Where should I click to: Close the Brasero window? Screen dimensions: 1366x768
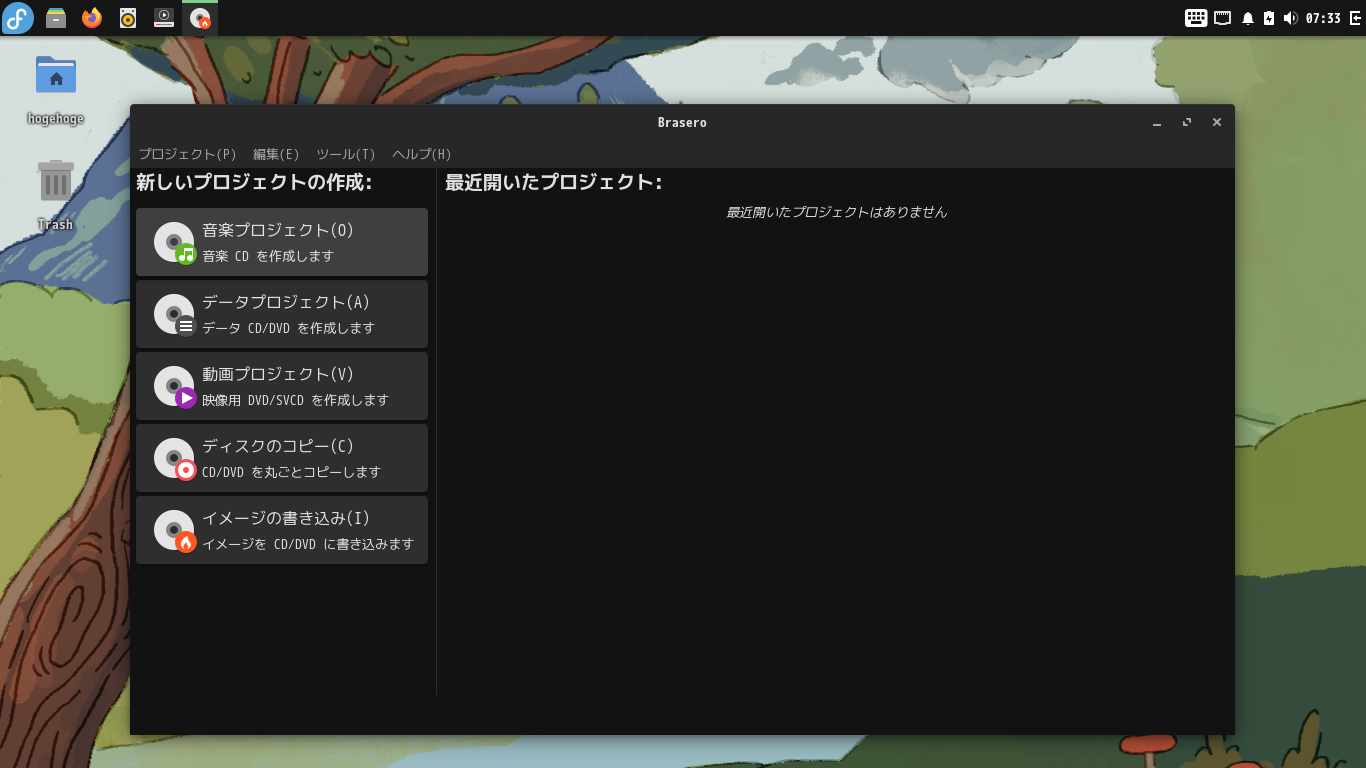point(1217,123)
